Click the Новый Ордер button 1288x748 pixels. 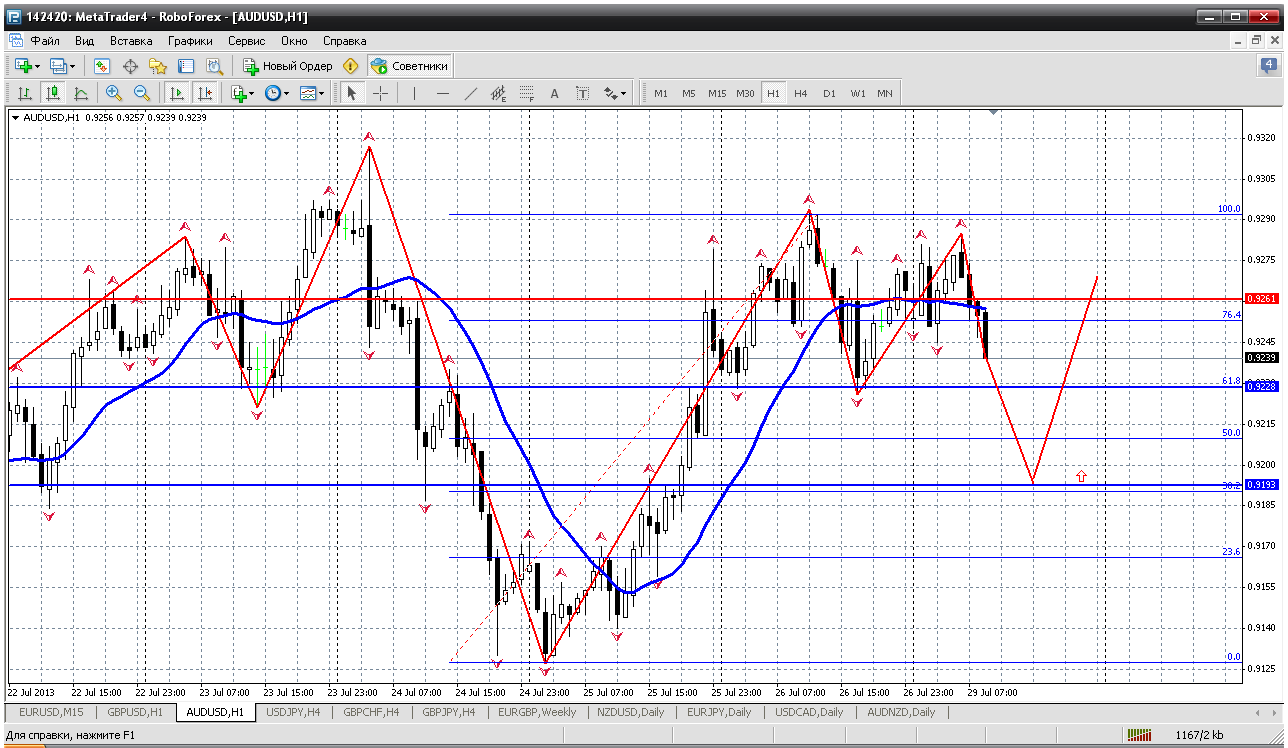(x=287, y=66)
